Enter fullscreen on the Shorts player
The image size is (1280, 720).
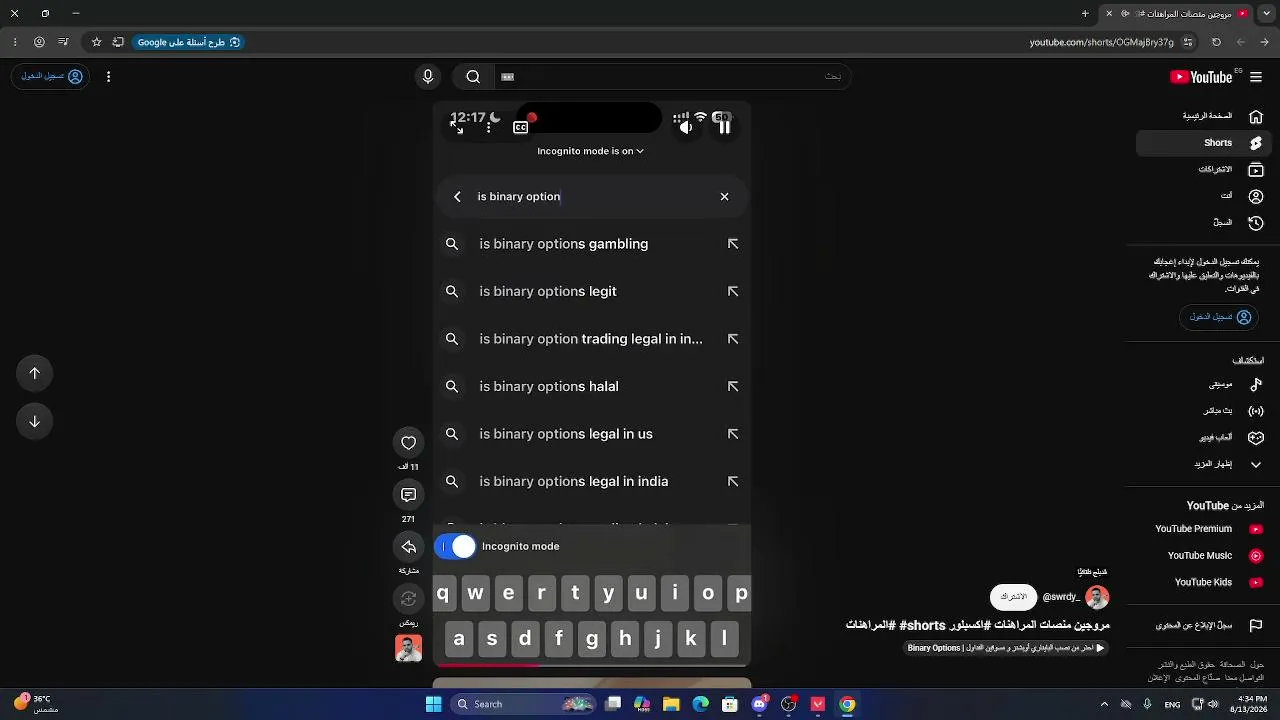[x=457, y=127]
